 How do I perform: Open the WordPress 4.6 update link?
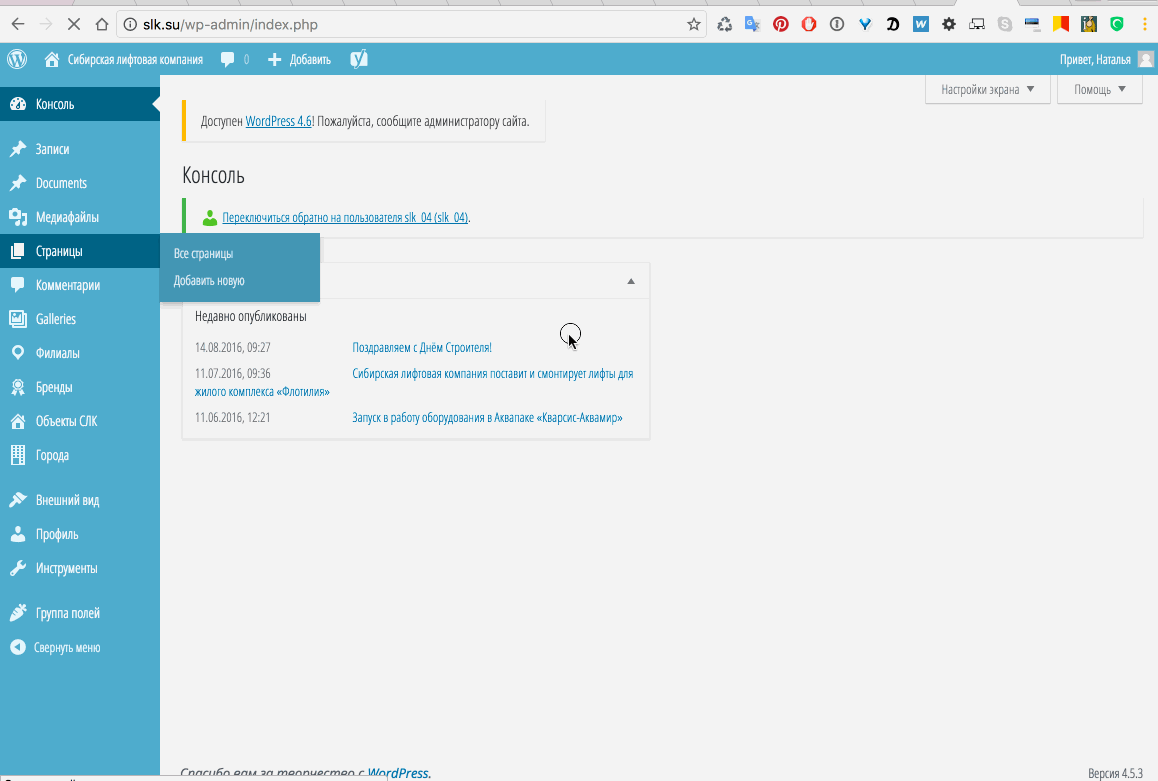click(278, 121)
